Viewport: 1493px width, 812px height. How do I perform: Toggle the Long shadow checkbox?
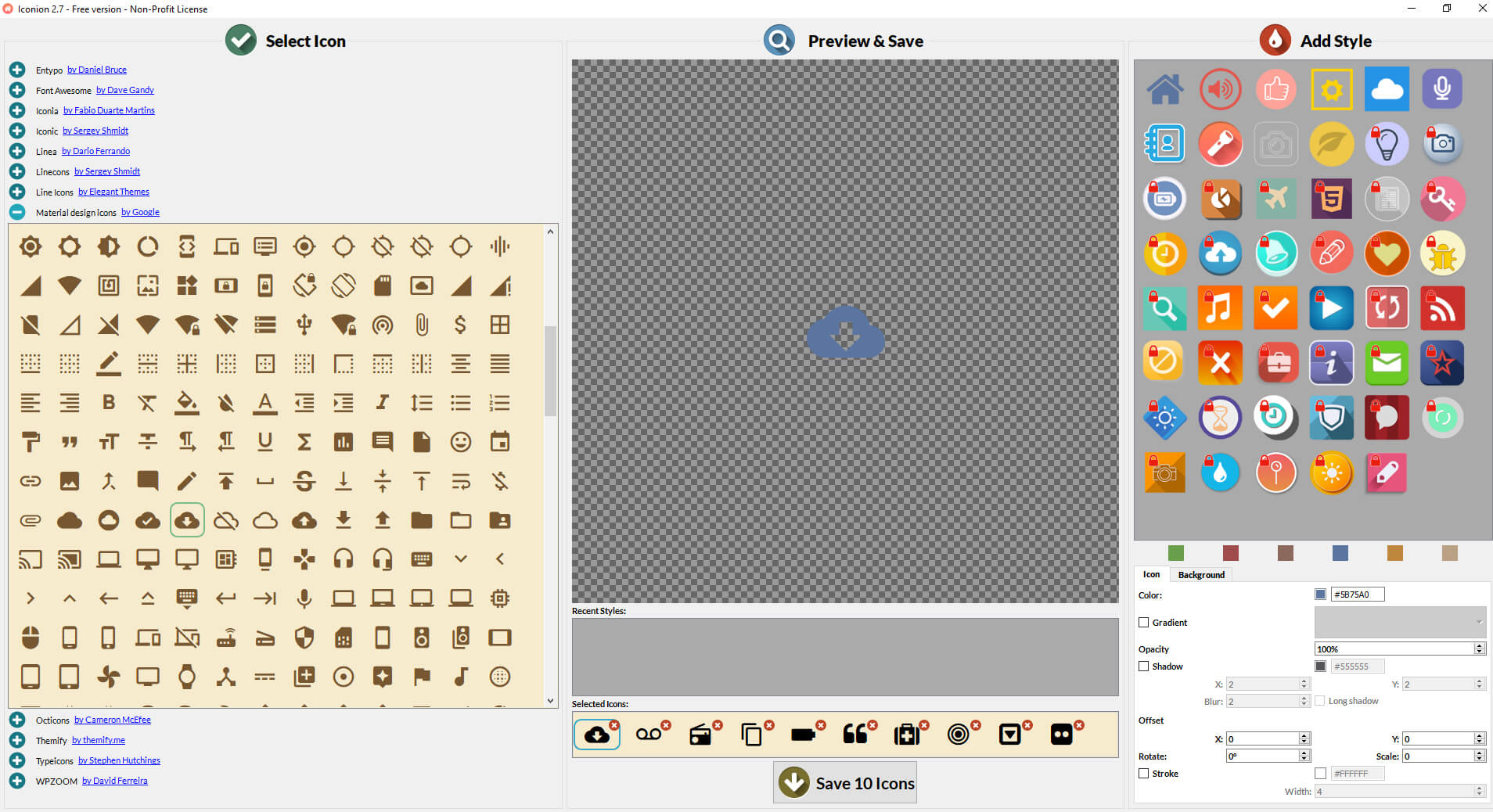pos(1320,701)
